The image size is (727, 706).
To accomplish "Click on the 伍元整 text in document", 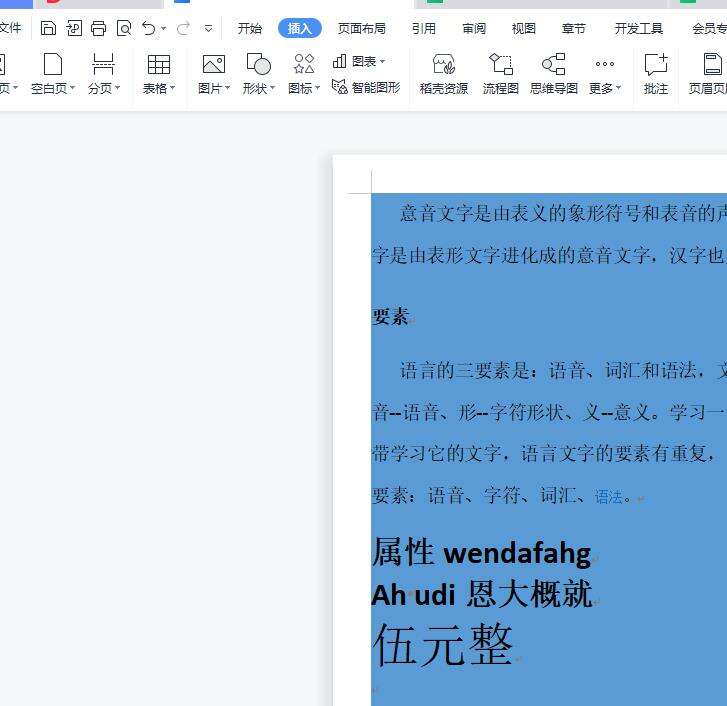I will click(x=442, y=644).
